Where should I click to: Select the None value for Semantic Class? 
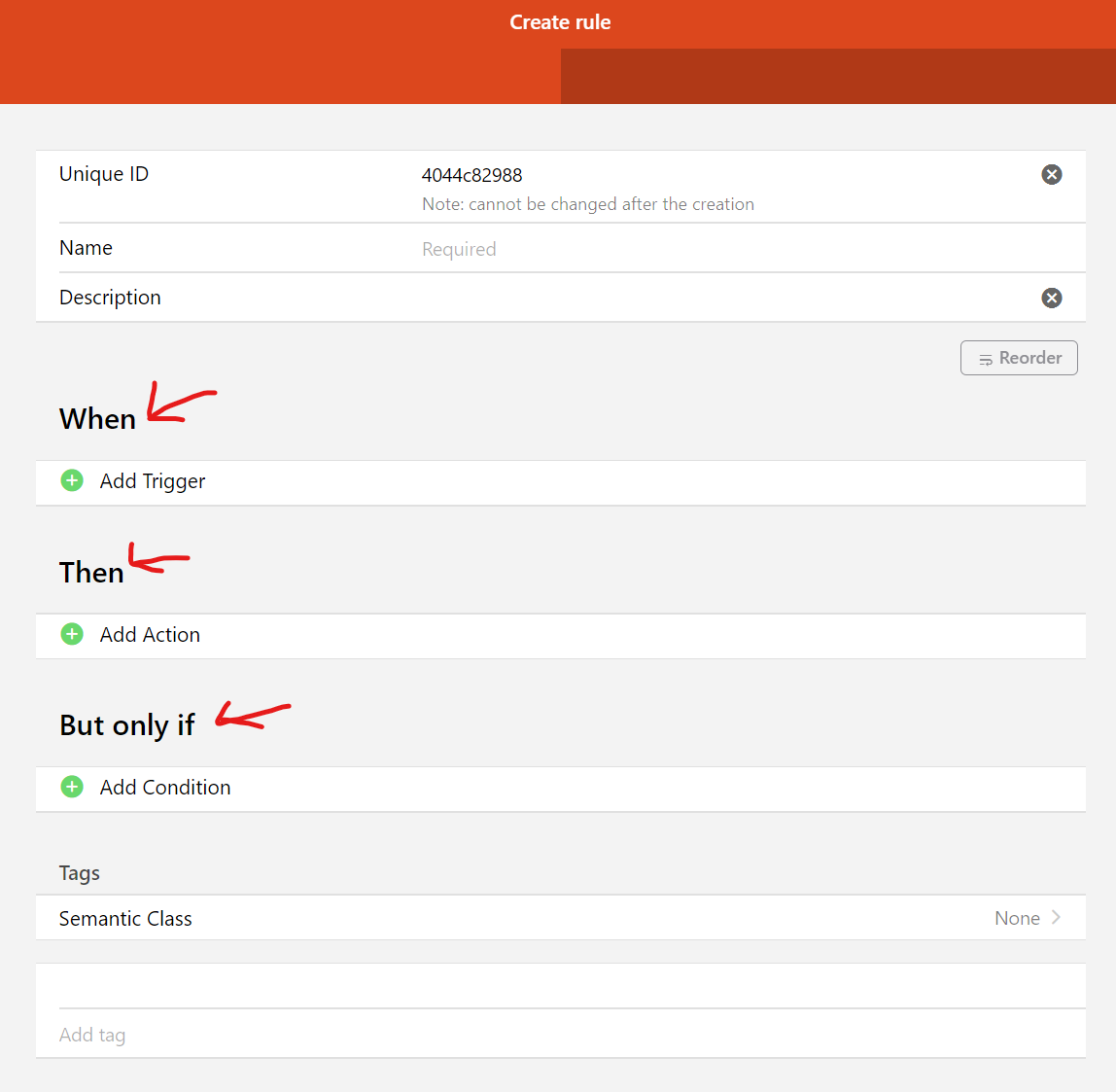tap(1016, 918)
